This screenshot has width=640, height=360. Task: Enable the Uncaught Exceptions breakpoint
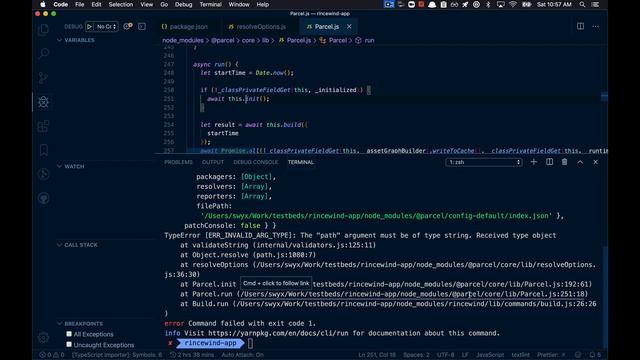coord(69,344)
